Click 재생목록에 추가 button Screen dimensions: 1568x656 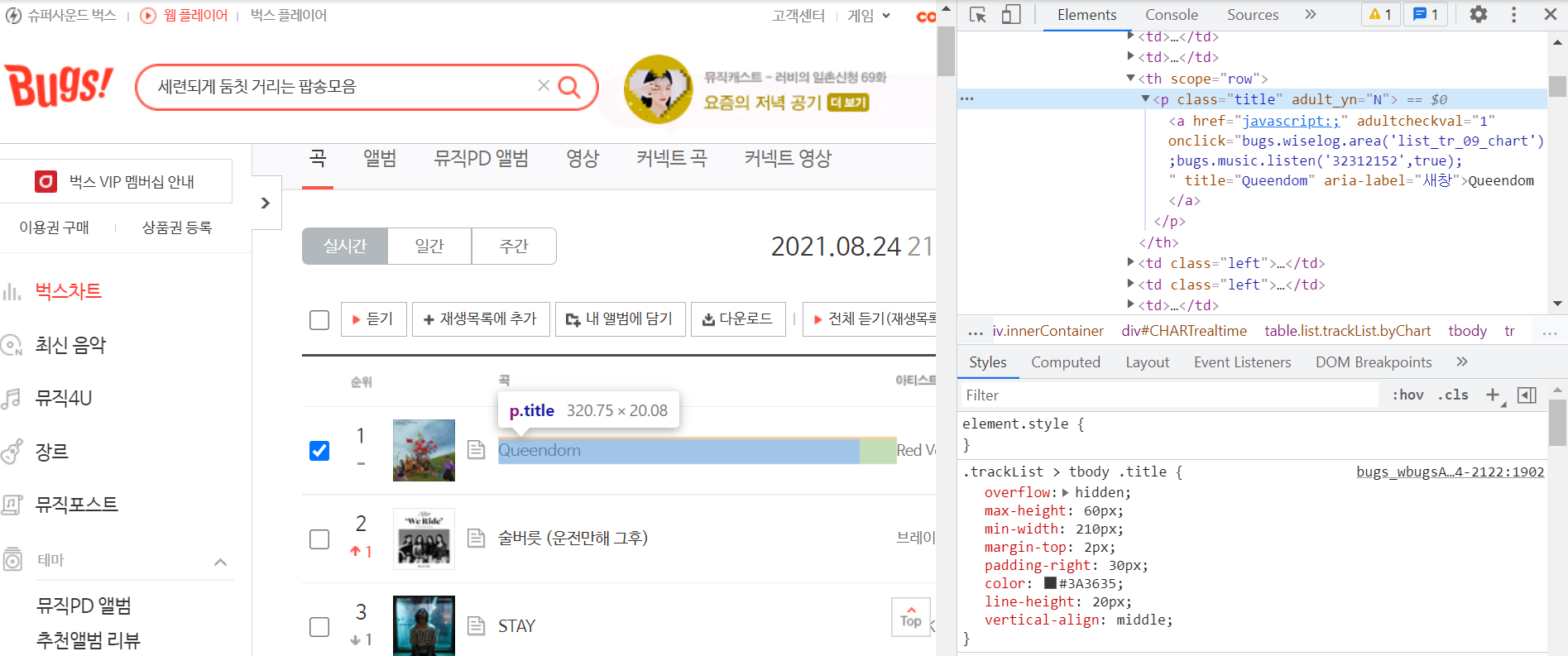(x=481, y=318)
